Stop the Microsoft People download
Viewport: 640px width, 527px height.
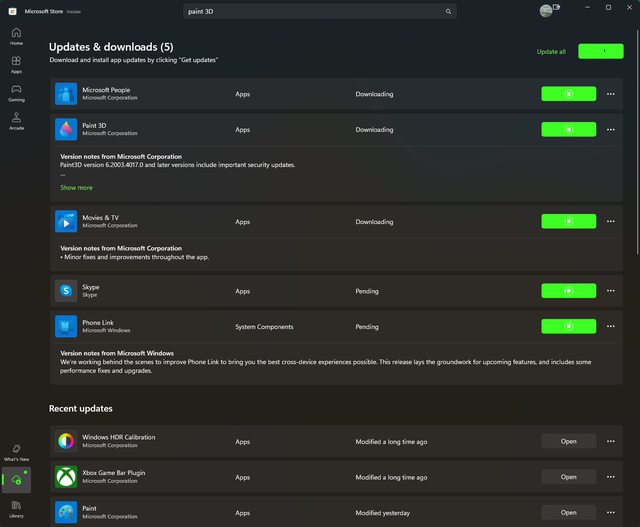coord(568,94)
